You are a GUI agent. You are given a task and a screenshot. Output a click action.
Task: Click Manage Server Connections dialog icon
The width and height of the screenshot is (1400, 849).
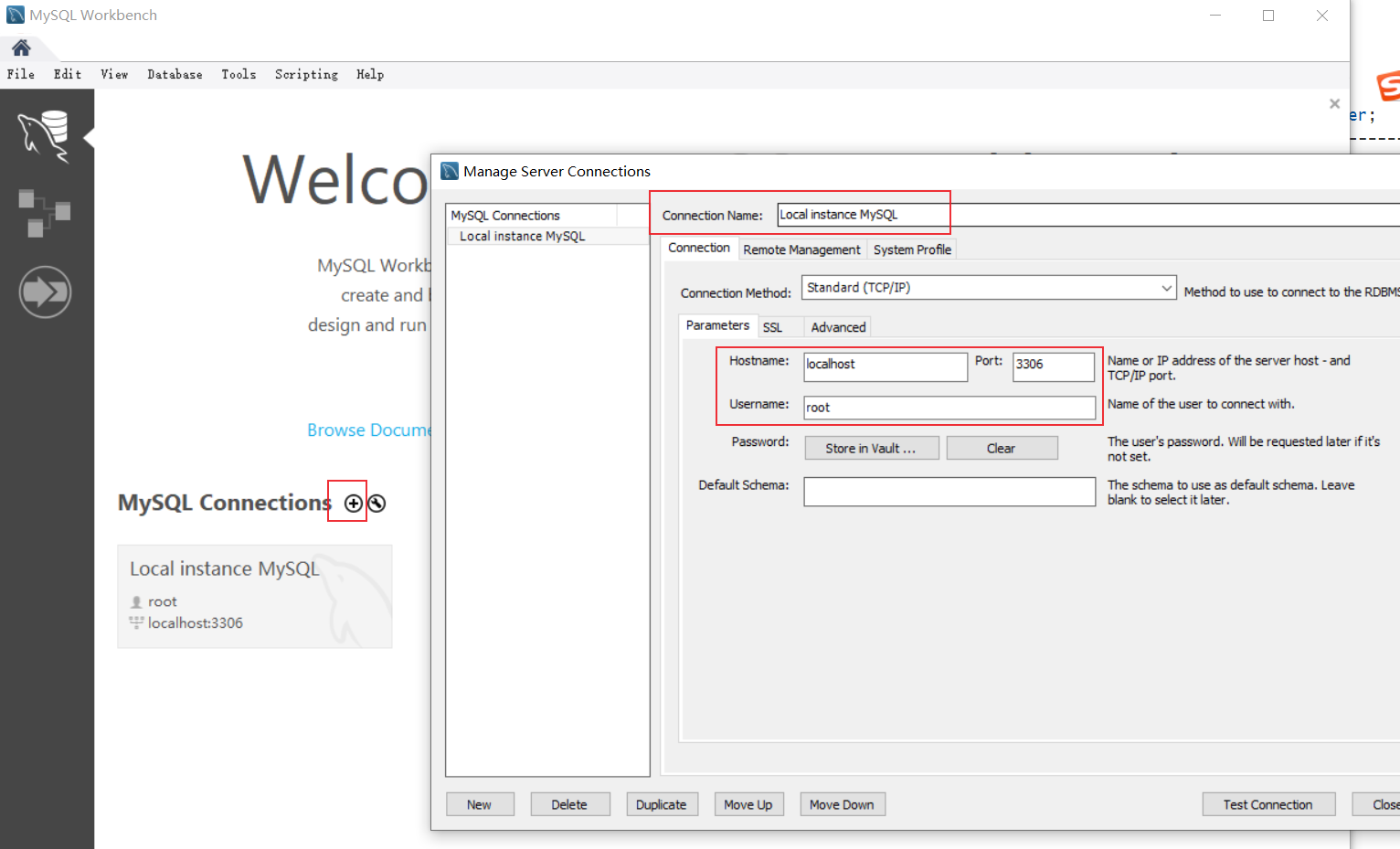pyautogui.click(x=450, y=171)
